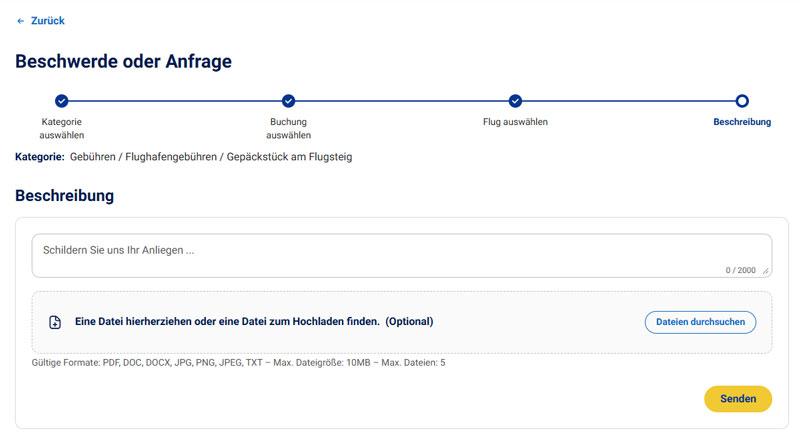Click the current 'Beschreibung' step circle

[742, 101]
